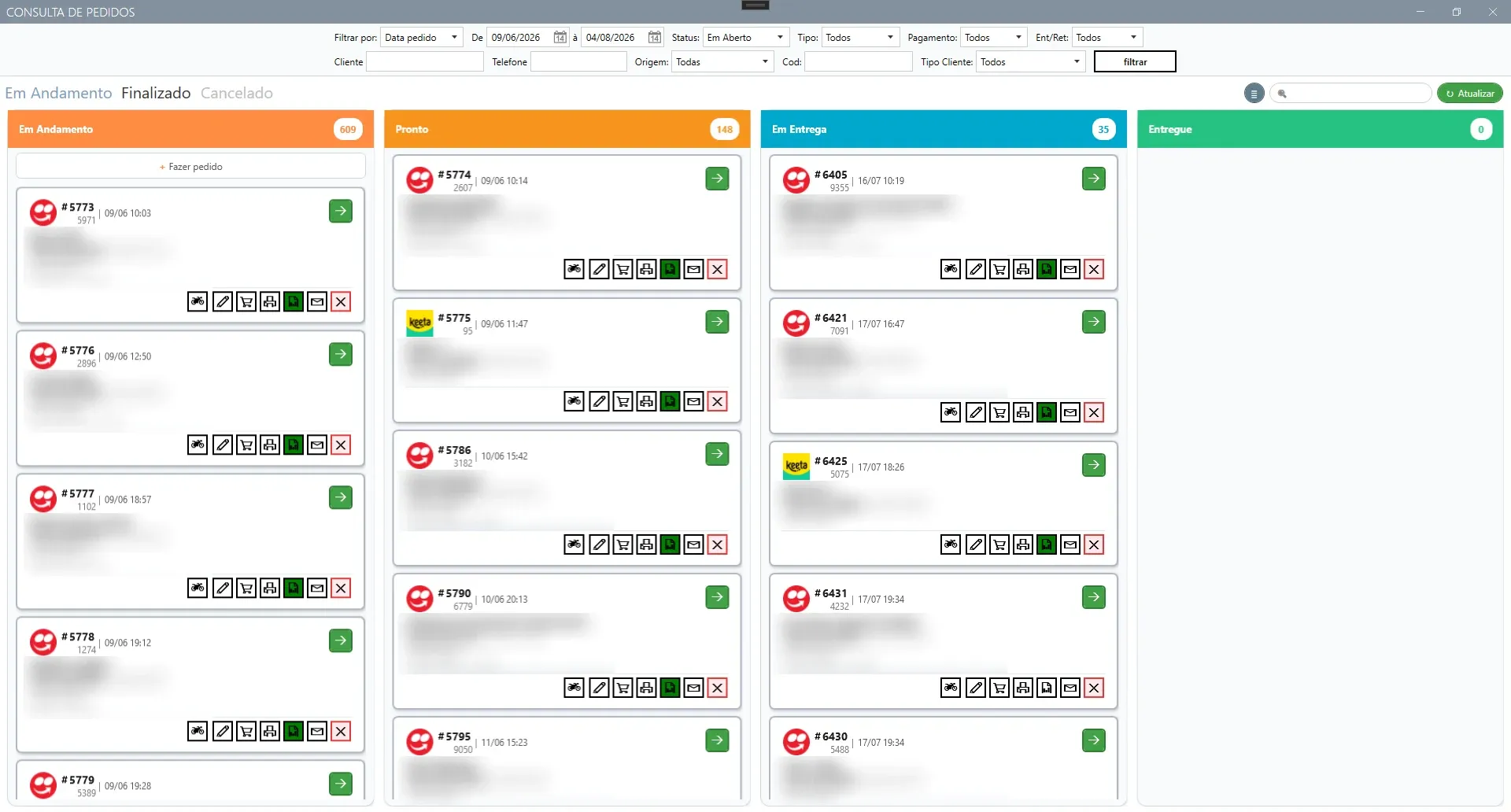Open the green document icon on order #5786
The width and height of the screenshot is (1511, 812).
[x=671, y=545]
